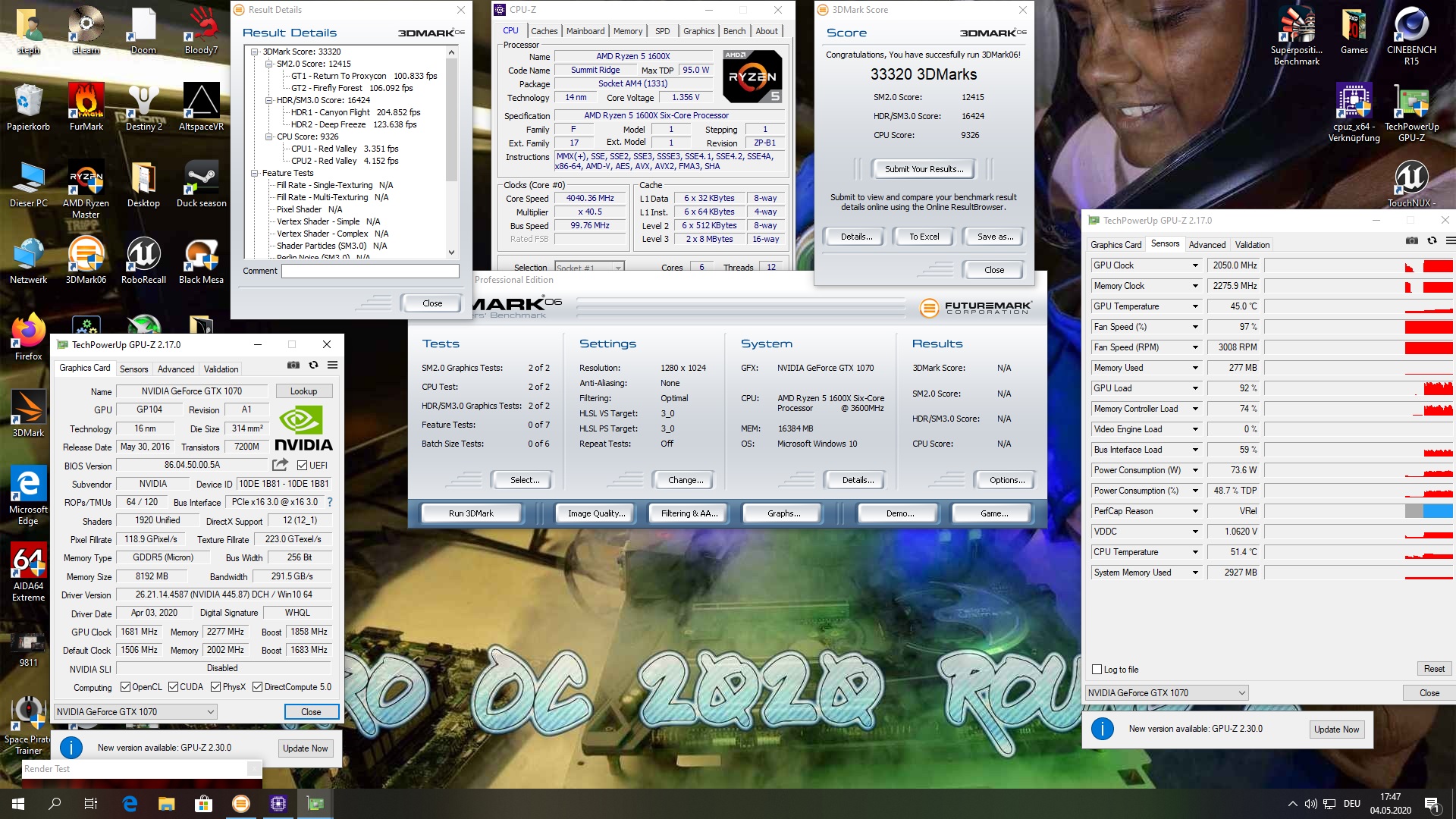Open the Duck Season desktop shortcut
This screenshot has width=1456, height=819.
point(201,184)
